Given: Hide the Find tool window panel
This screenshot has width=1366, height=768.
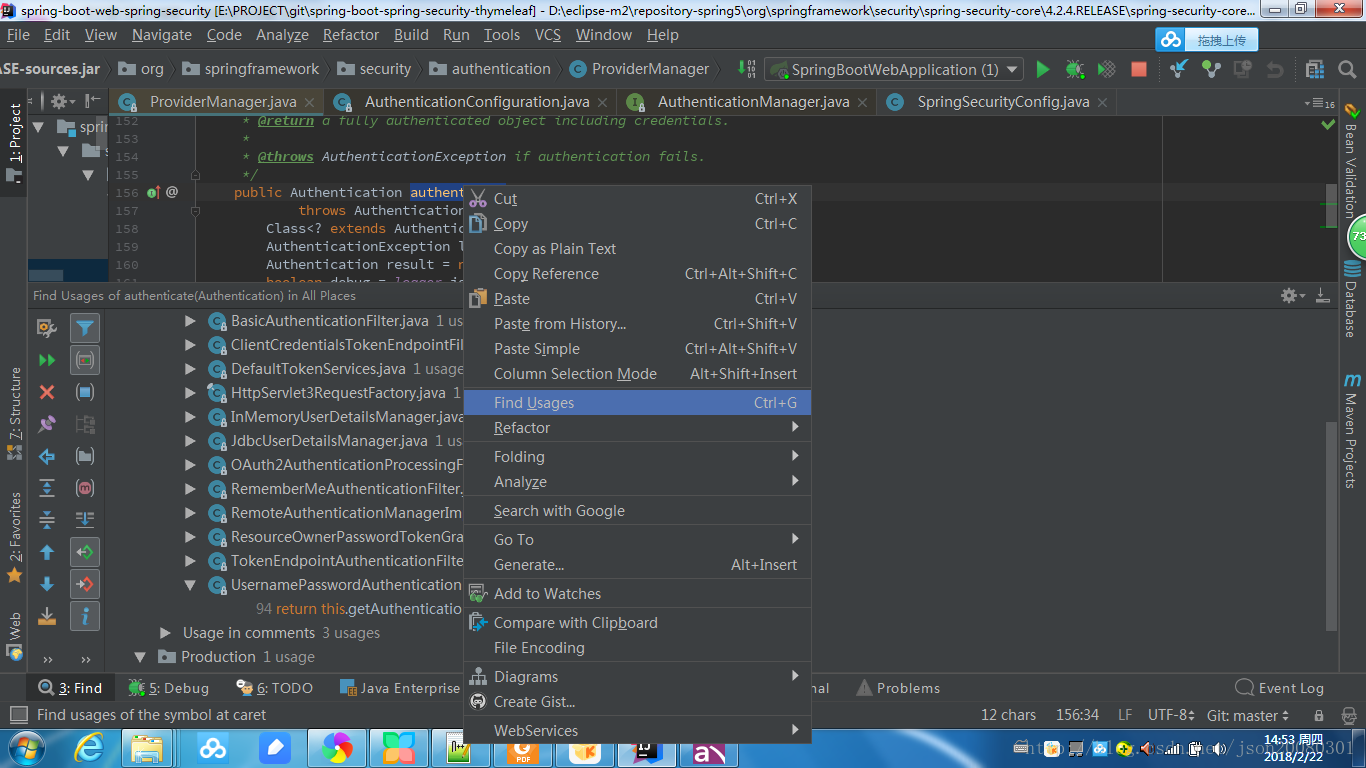Looking at the screenshot, I should (1323, 295).
